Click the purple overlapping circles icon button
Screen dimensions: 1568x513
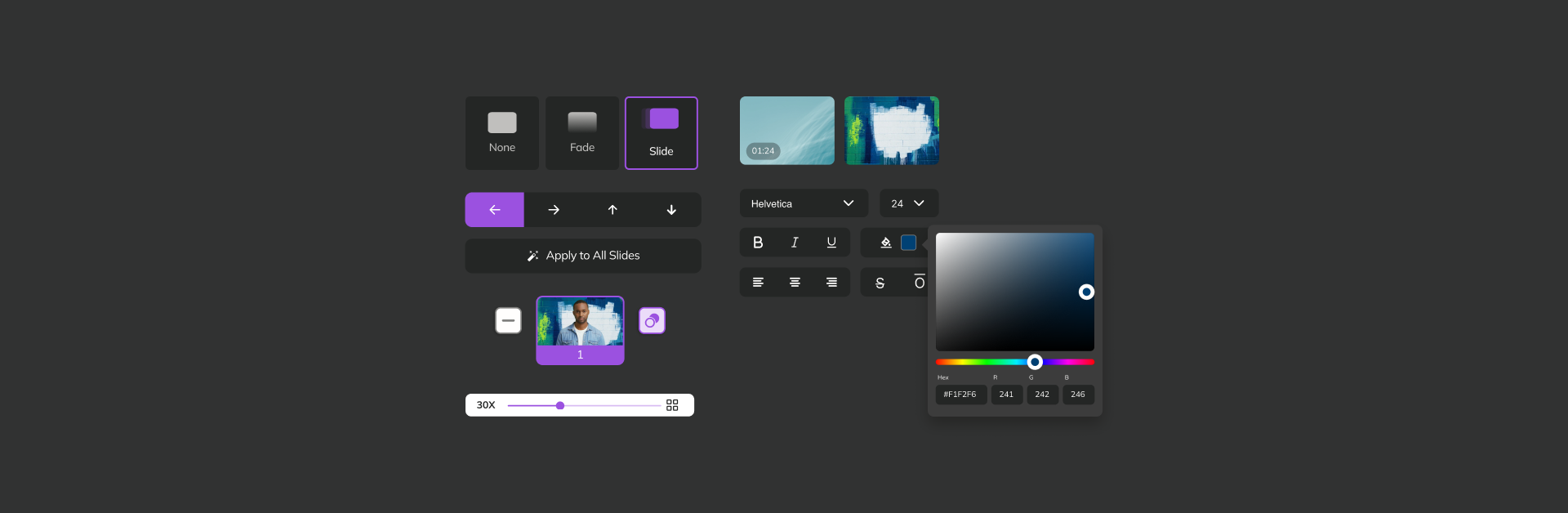(652, 321)
